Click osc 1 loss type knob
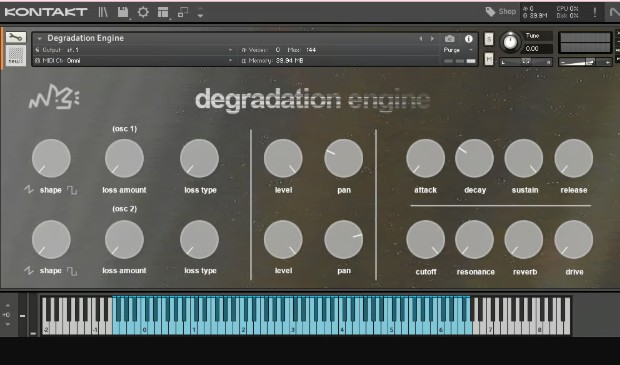The height and width of the screenshot is (365, 620). pyautogui.click(x=199, y=158)
